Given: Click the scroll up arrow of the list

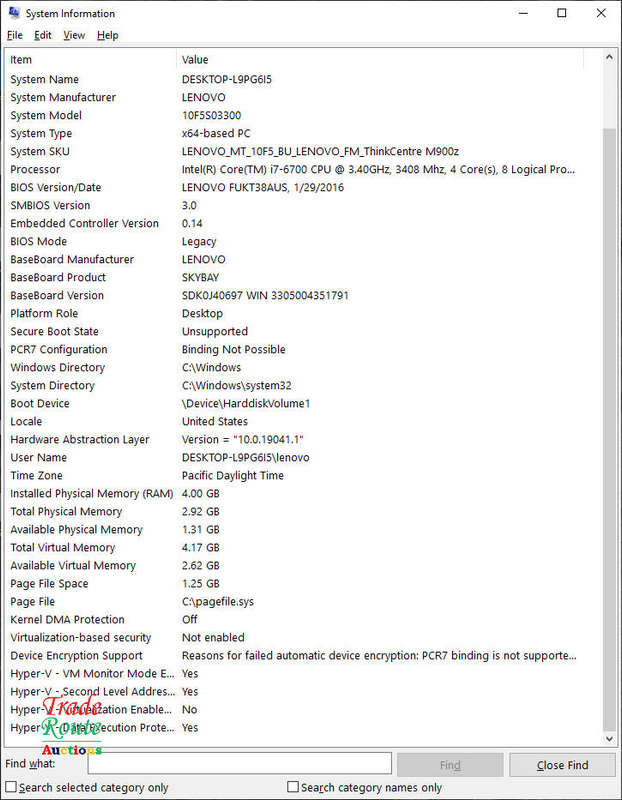Looking at the screenshot, I should click(x=609, y=57).
